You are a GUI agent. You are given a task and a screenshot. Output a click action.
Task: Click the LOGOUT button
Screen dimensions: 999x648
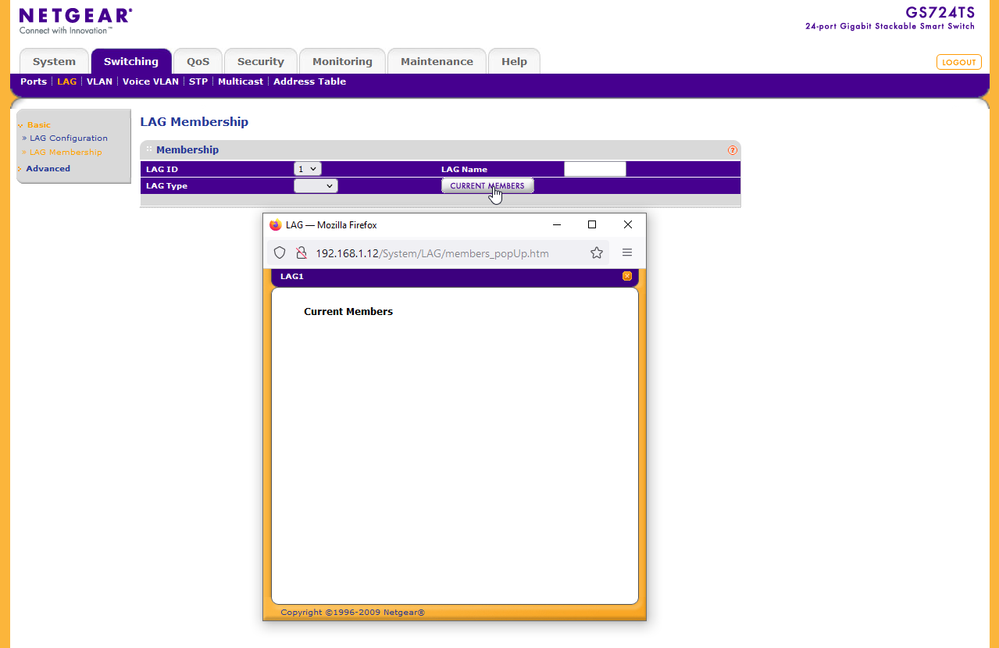coord(959,62)
